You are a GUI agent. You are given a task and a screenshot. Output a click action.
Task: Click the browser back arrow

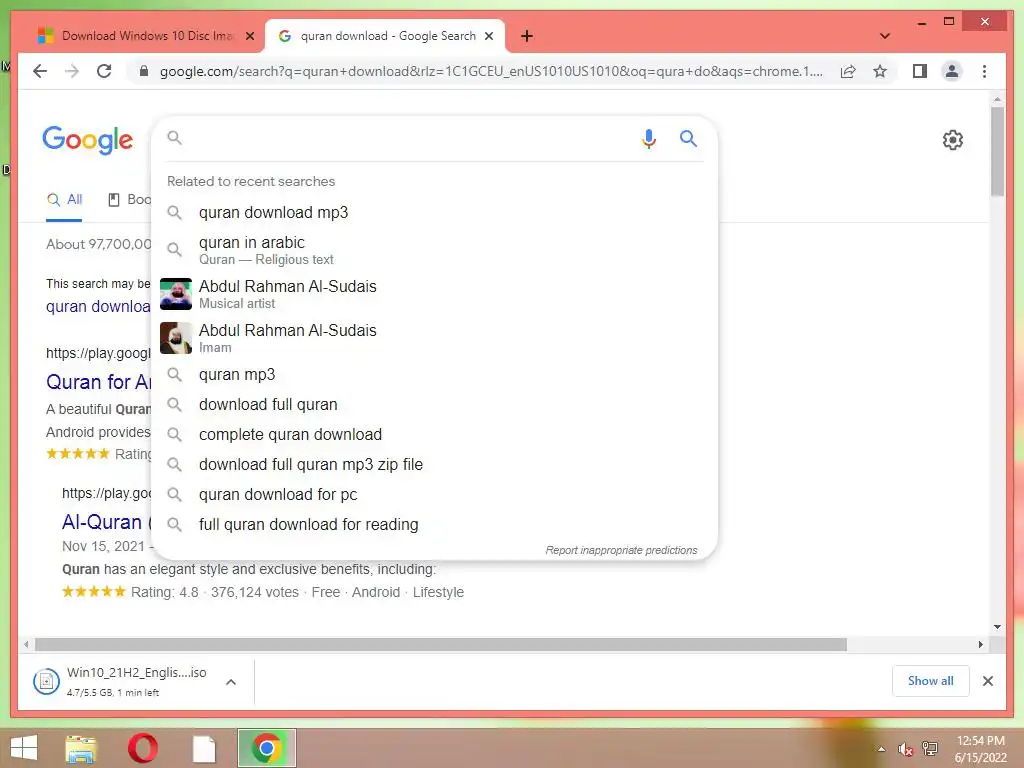[x=40, y=71]
